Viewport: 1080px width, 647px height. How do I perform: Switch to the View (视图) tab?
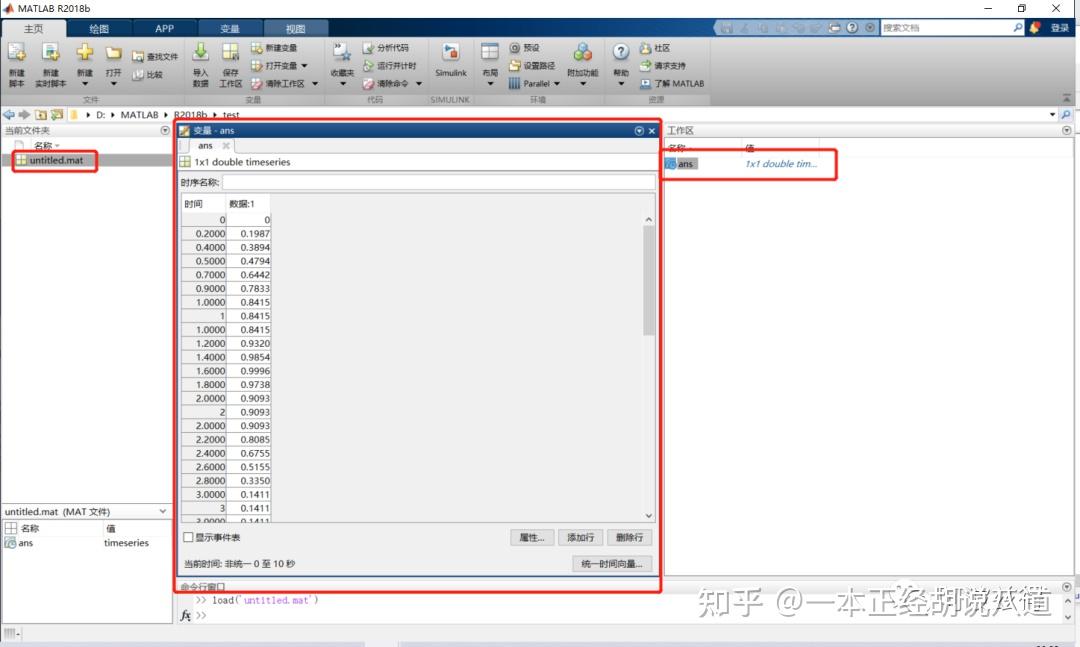(x=295, y=28)
